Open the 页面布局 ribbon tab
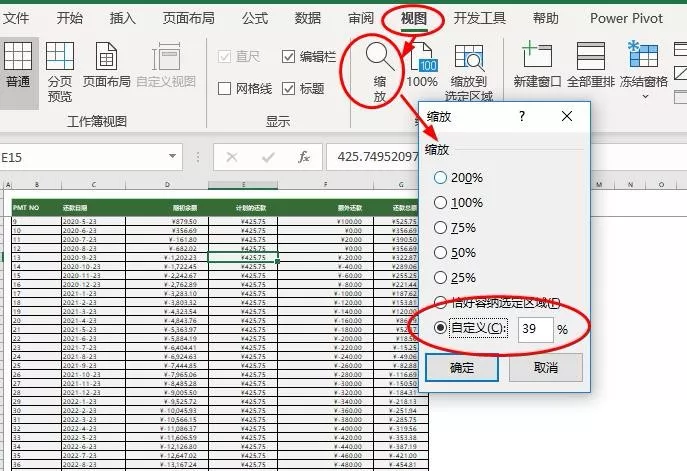This screenshot has height=471, width=687. coord(188,18)
